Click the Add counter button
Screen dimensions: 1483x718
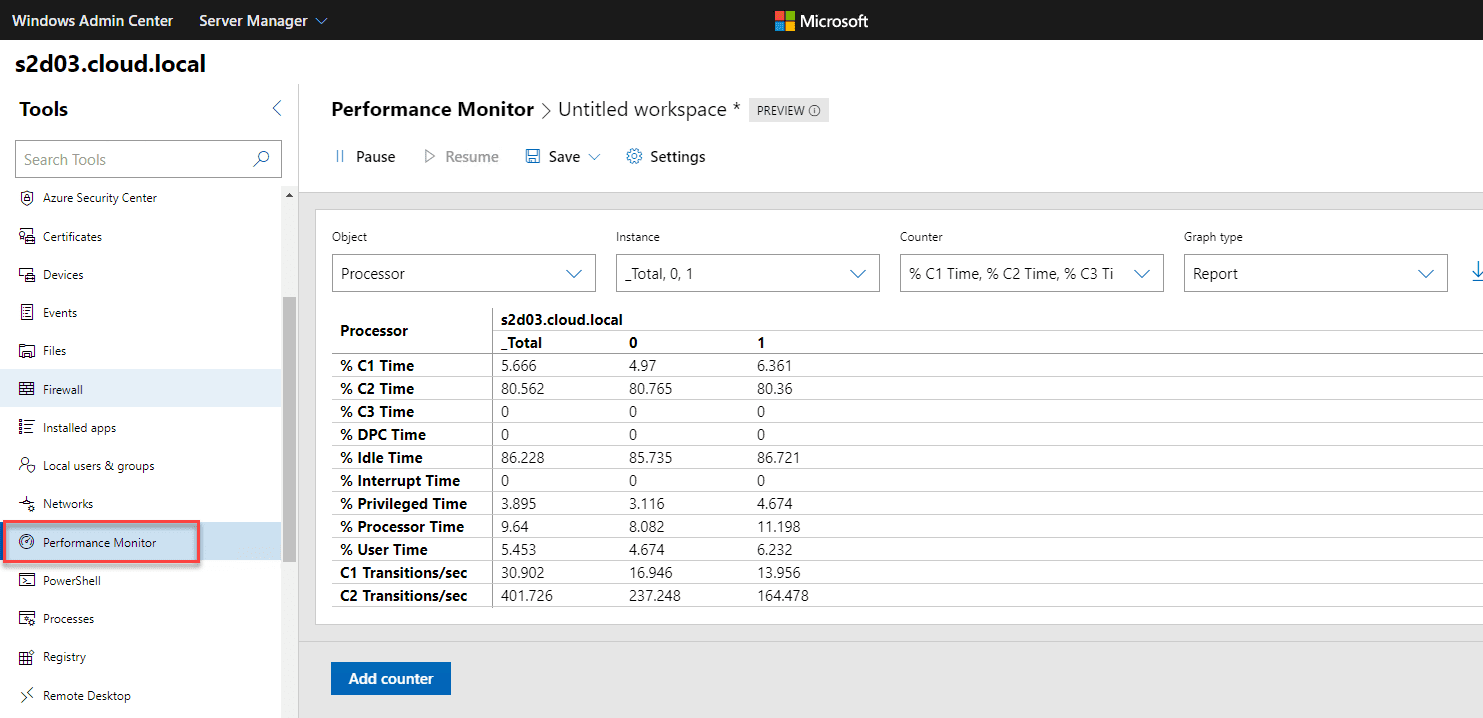(391, 678)
